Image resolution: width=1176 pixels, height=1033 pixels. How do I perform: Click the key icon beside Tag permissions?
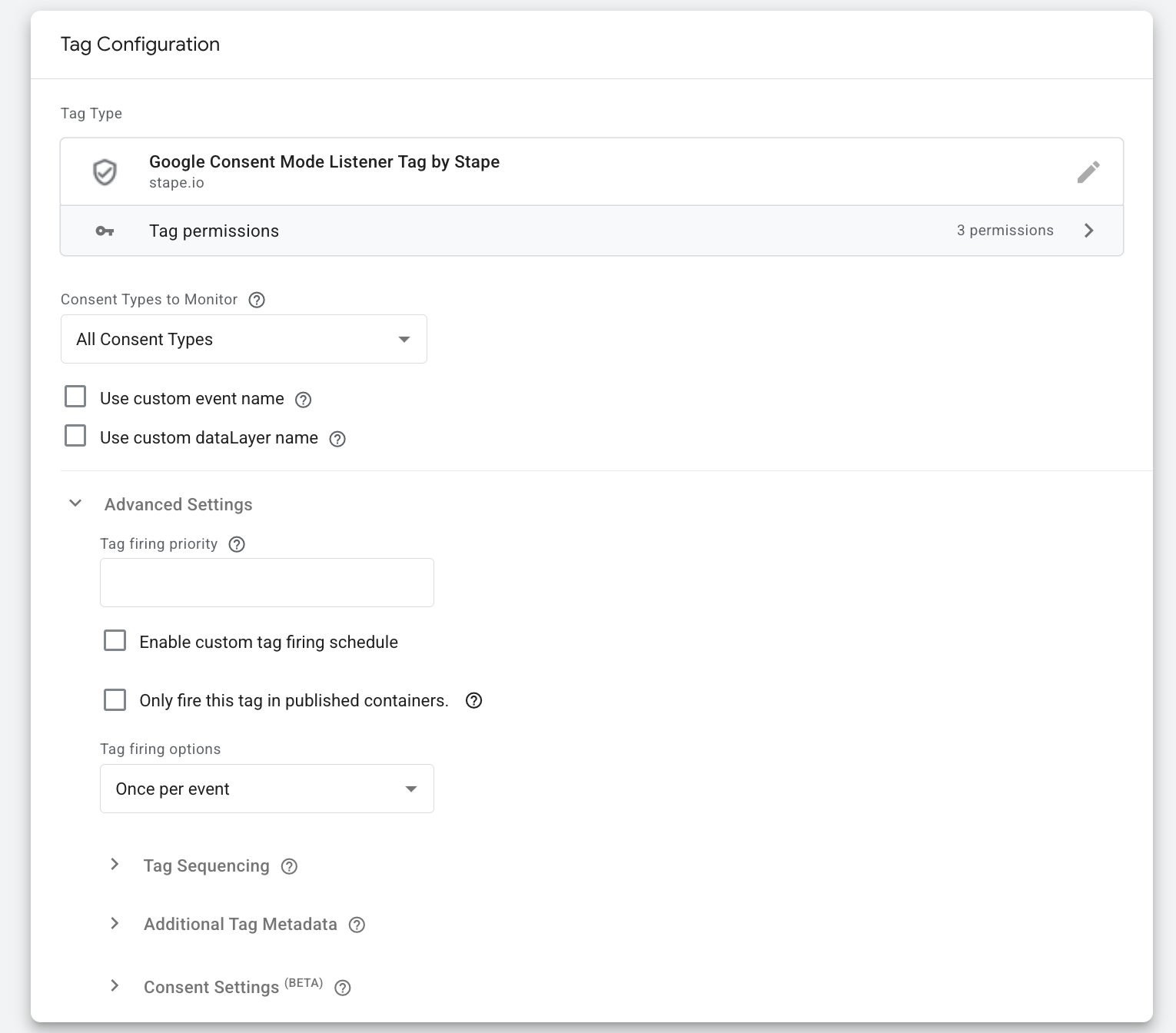pyautogui.click(x=105, y=231)
